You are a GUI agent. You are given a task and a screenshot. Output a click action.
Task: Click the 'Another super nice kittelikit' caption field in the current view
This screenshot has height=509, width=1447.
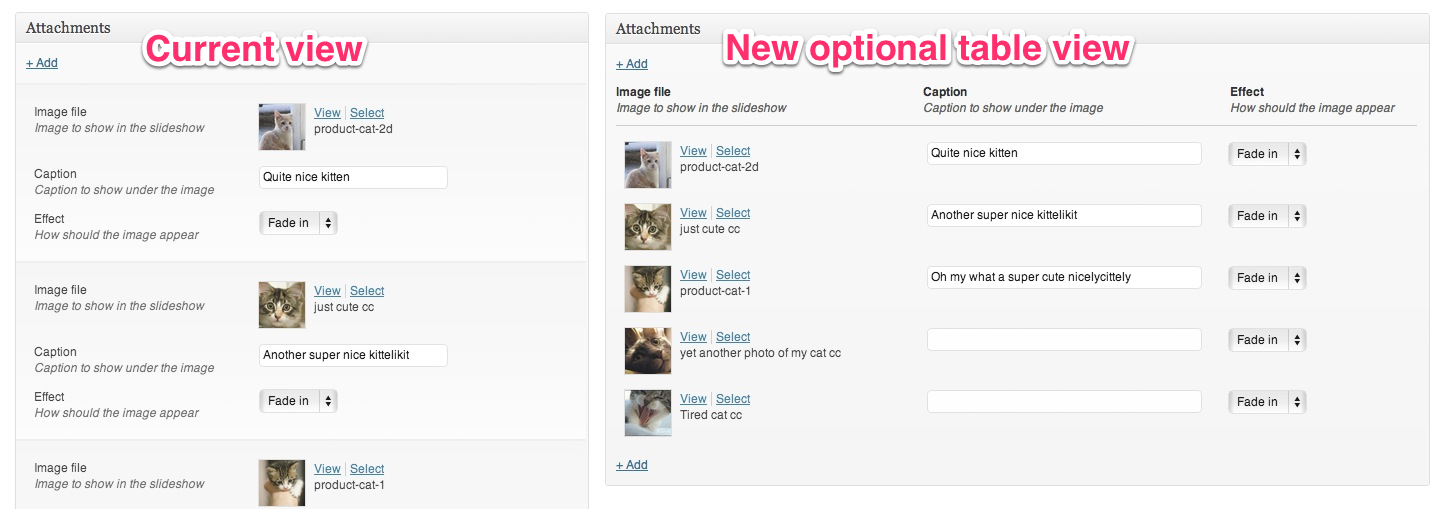pyautogui.click(x=353, y=355)
